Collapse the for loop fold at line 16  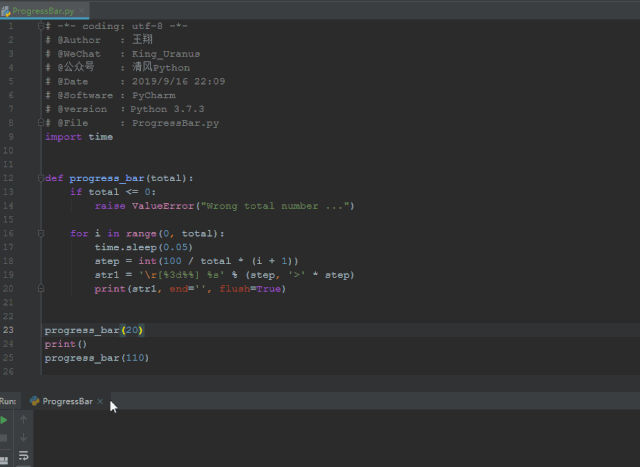(40, 233)
